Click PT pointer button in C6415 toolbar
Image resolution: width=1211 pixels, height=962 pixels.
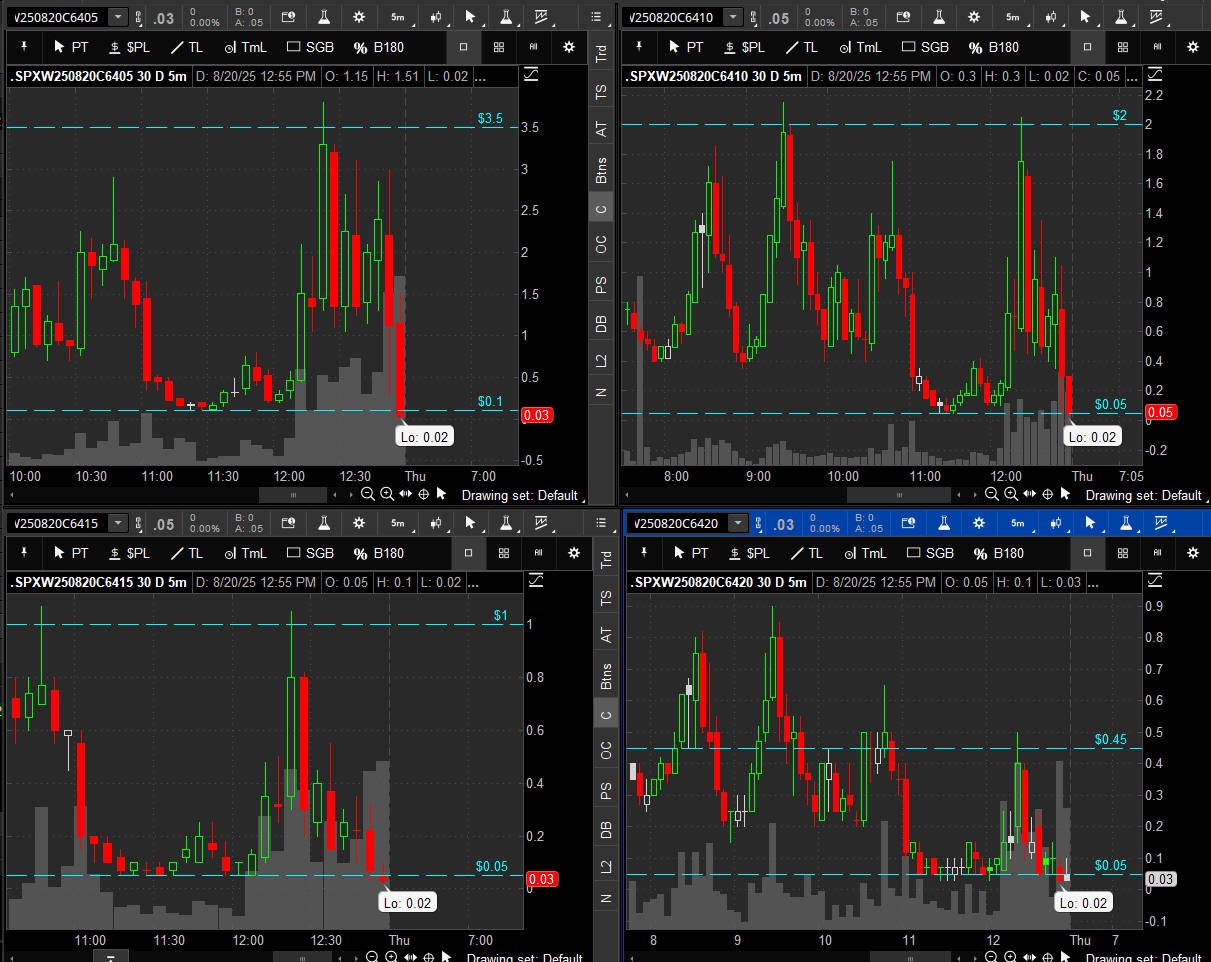click(71, 553)
